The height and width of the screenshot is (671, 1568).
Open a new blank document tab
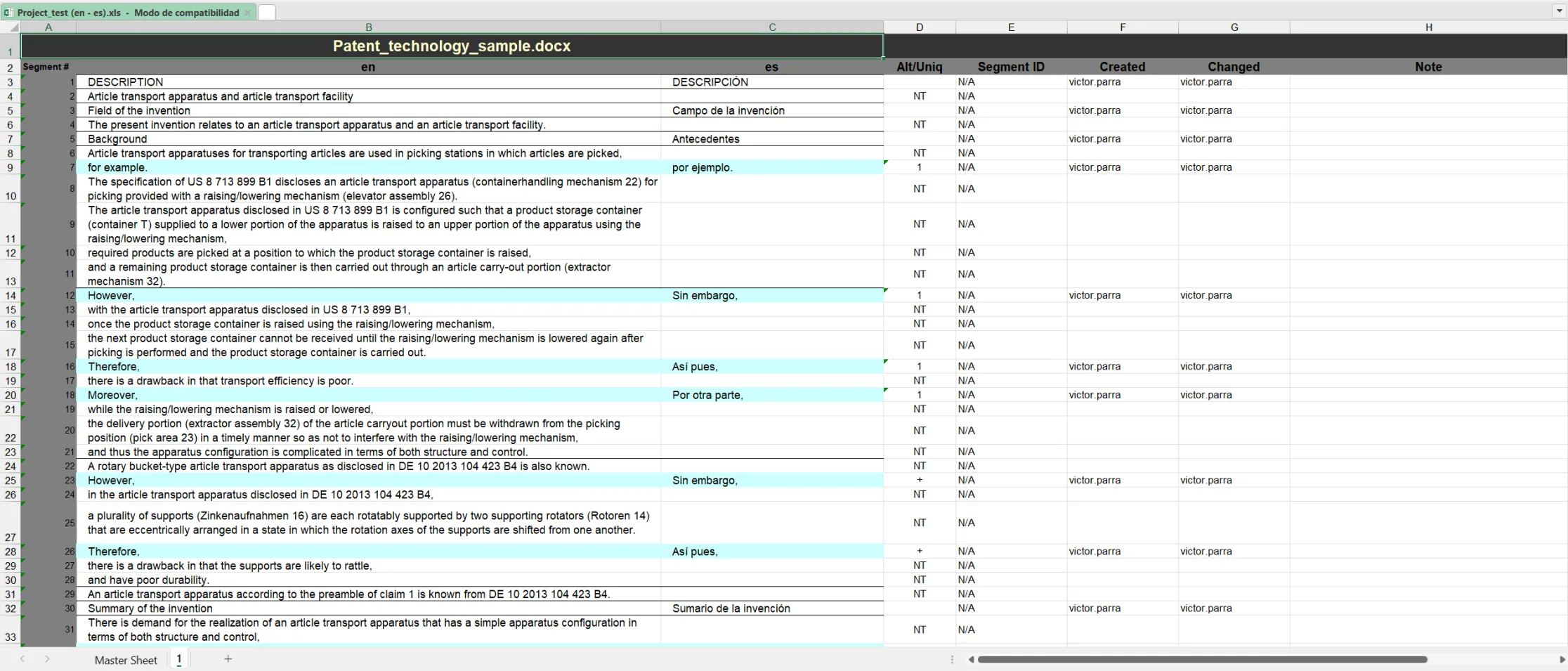266,12
